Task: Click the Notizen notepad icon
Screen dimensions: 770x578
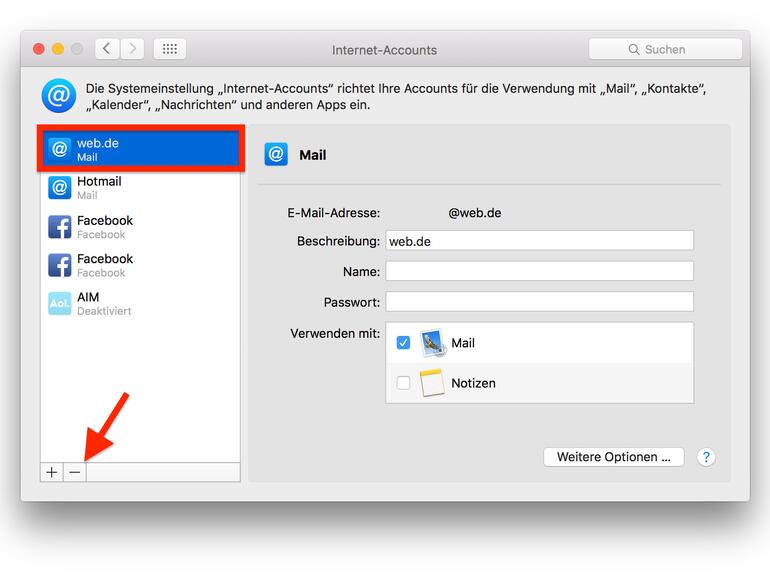Action: 432,383
